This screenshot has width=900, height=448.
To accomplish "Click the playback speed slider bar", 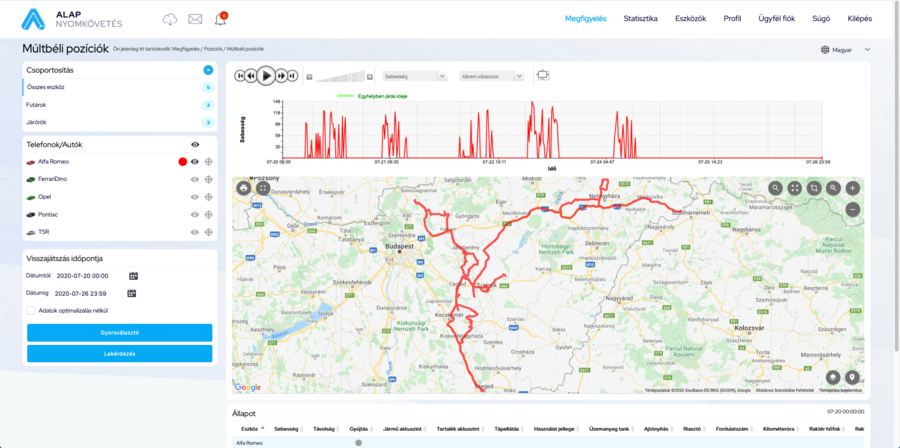I will 345,76.
